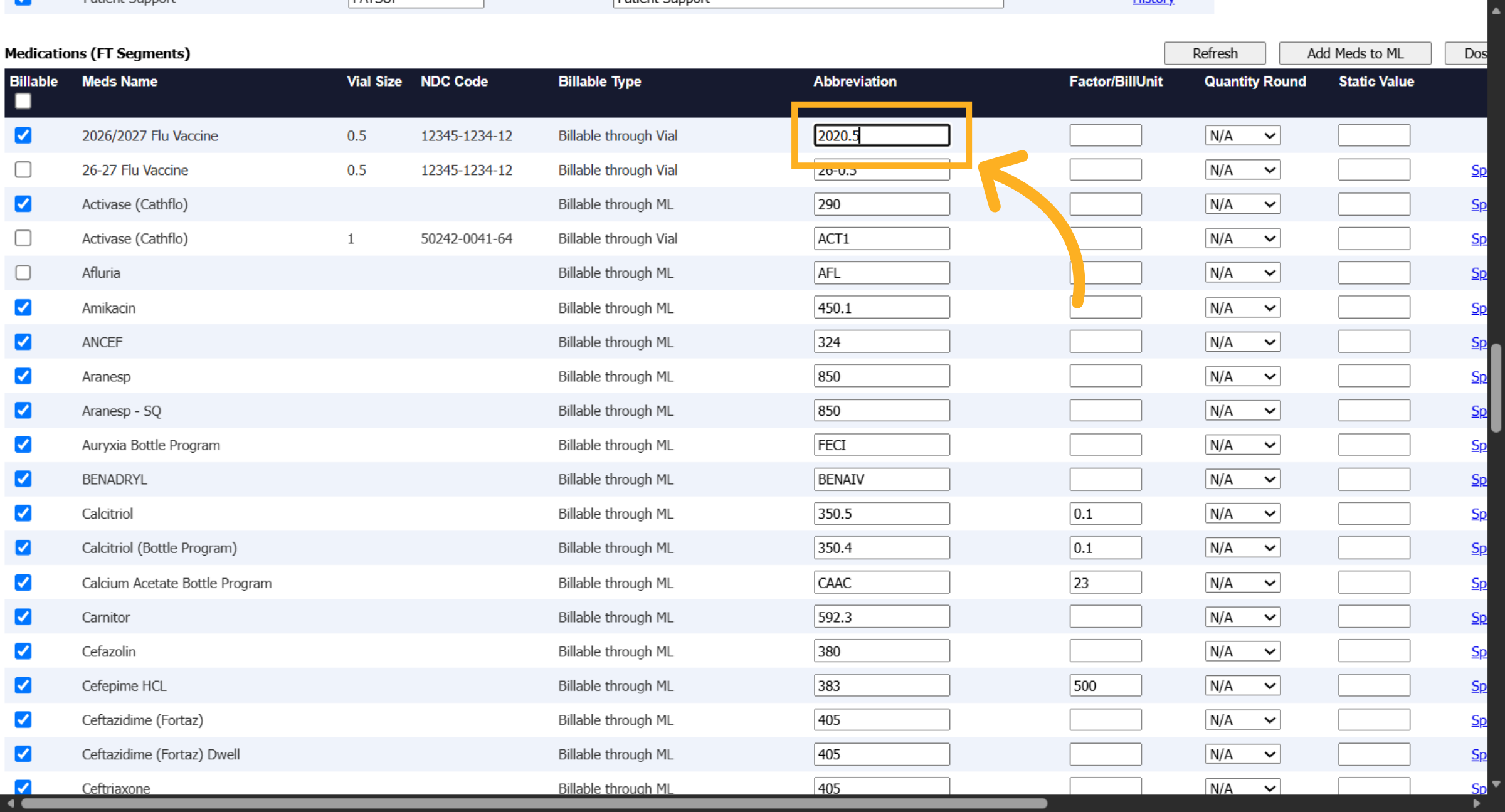Check Billable for Afluria

[x=23, y=273]
